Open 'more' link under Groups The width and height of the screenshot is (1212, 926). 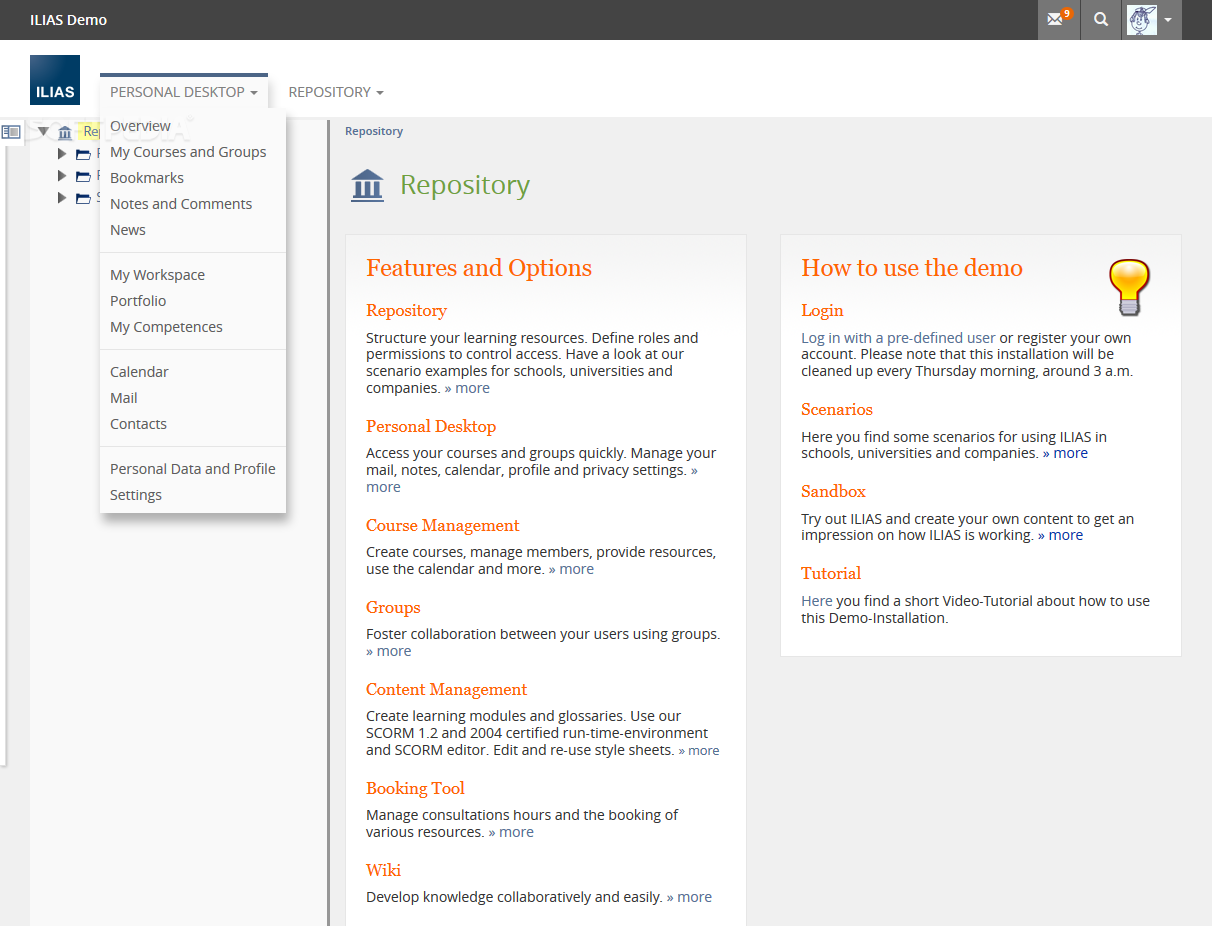[x=389, y=651]
